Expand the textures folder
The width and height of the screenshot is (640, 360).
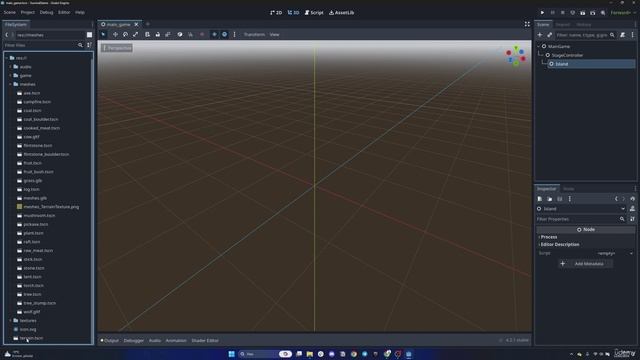10,321
